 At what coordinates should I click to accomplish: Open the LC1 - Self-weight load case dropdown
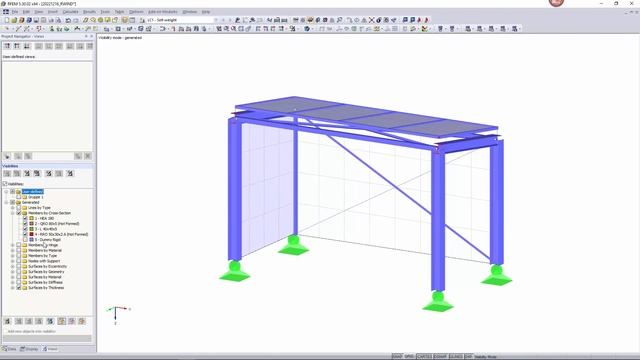pyautogui.click(x=216, y=20)
